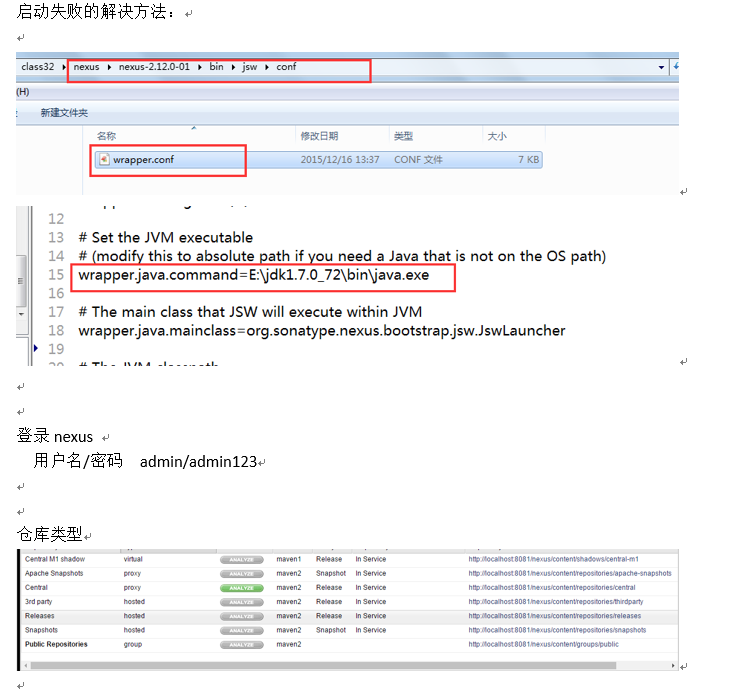Select the Central M1 shadow repository row
Viewport: 754px width, 689px height.
[x=350, y=559]
